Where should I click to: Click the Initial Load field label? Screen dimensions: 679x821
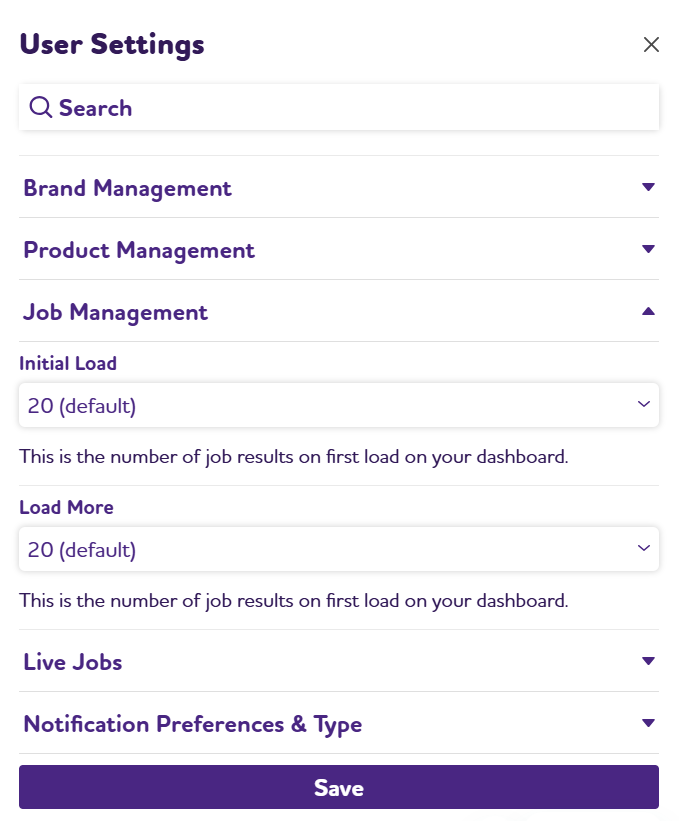pos(68,363)
